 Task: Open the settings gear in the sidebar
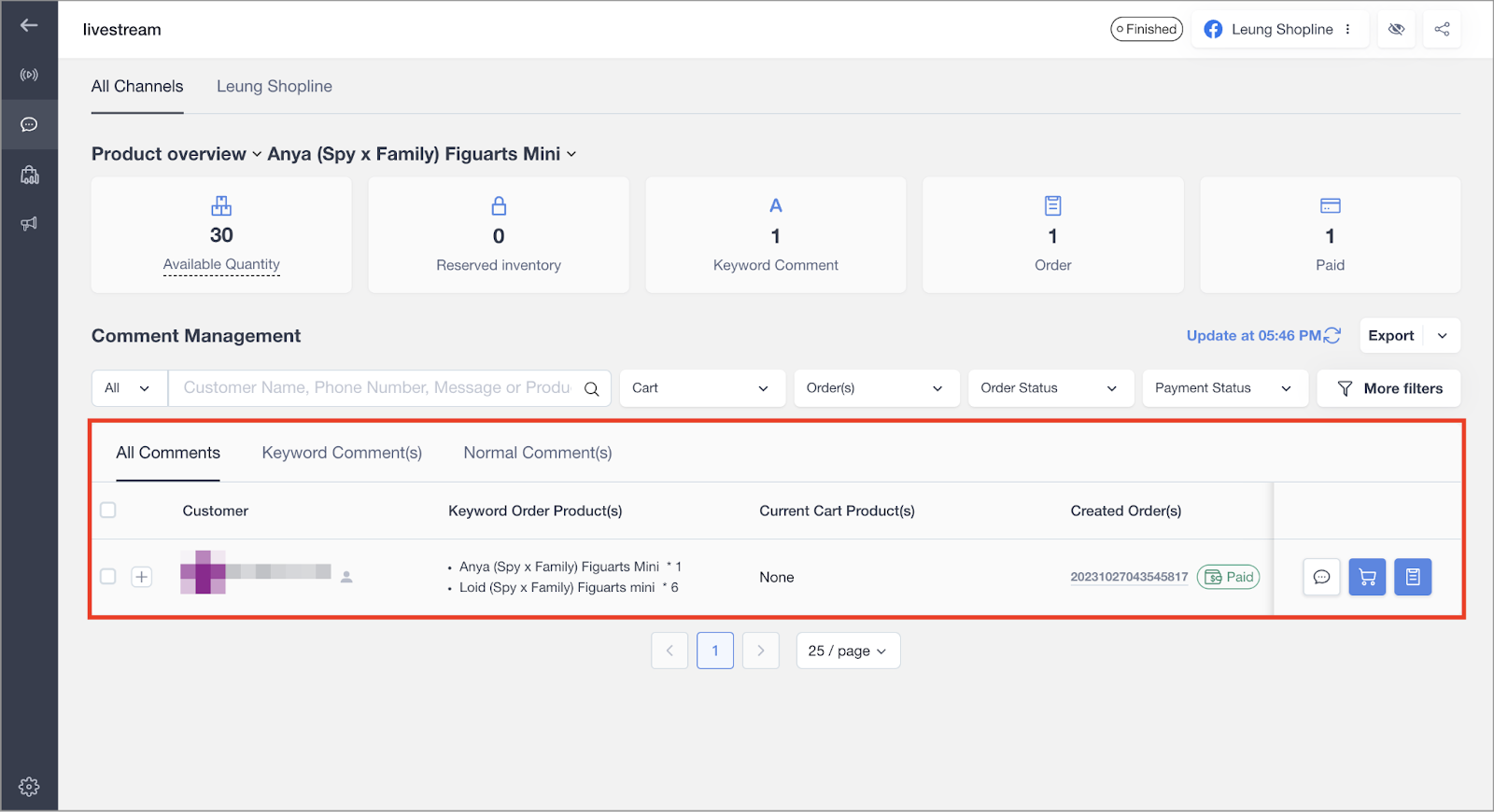click(29, 787)
